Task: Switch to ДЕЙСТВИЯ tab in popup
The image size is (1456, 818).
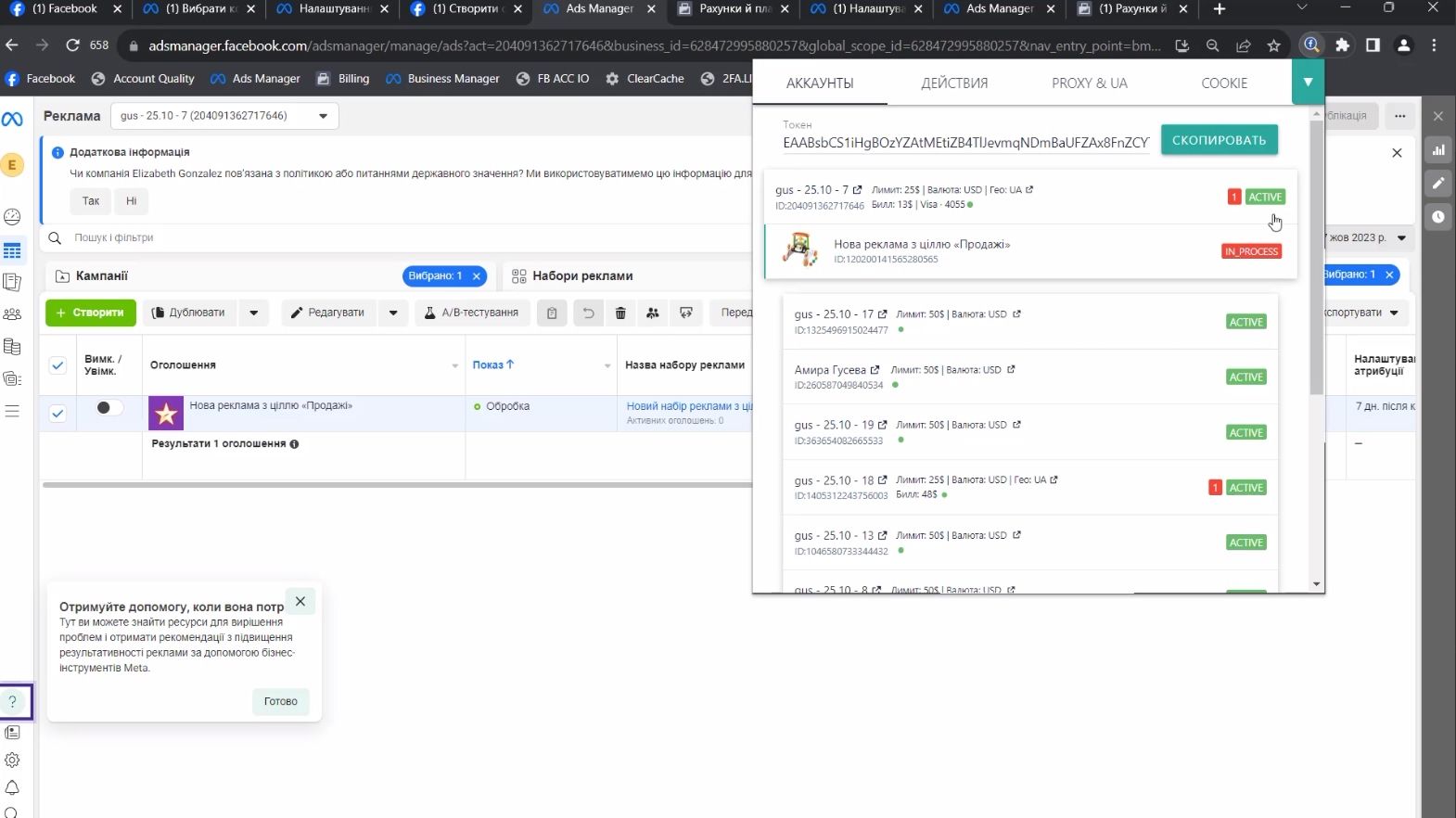Action: tap(954, 83)
